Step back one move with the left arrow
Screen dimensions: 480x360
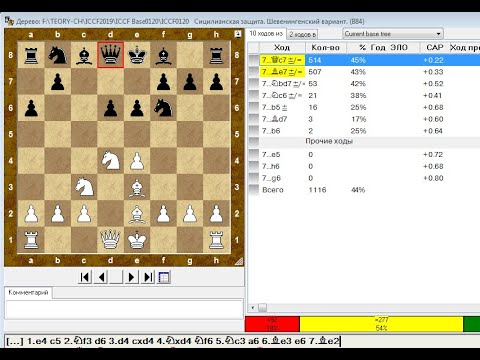pos(101,277)
